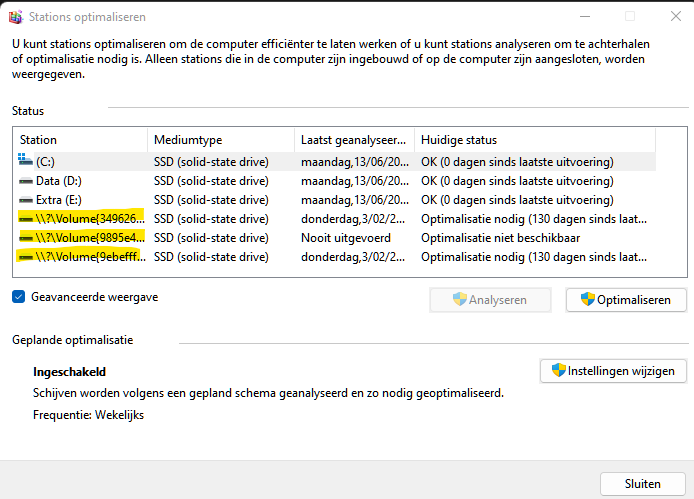
Task: Click Data (D:) status OK text
Action: point(517,181)
